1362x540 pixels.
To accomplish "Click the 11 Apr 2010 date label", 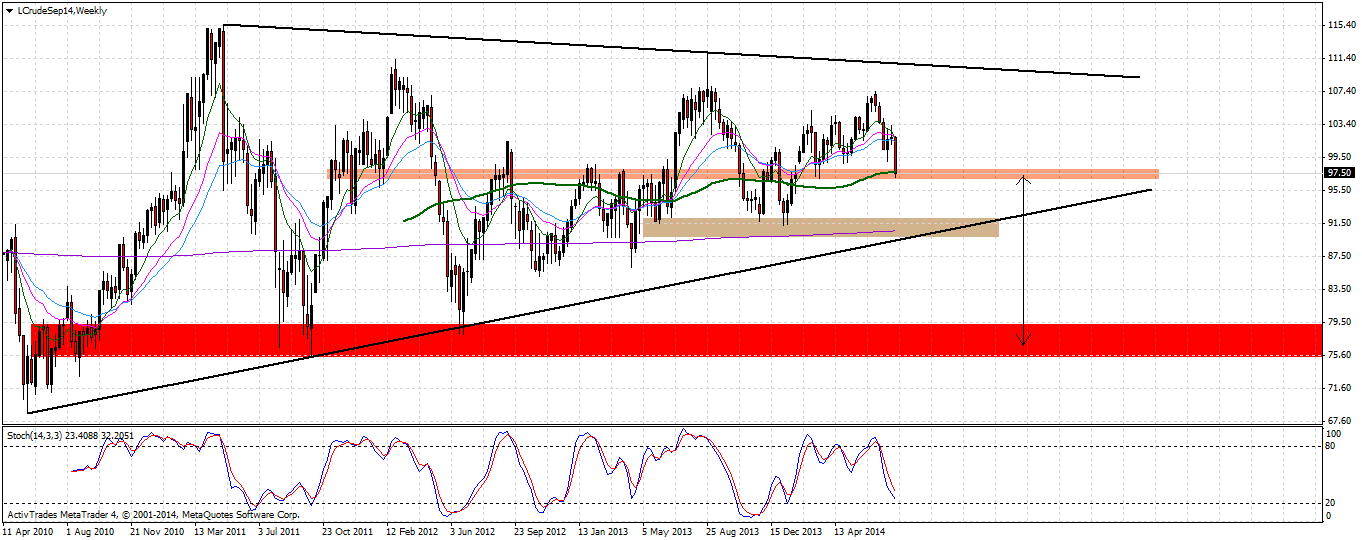I will point(29,531).
